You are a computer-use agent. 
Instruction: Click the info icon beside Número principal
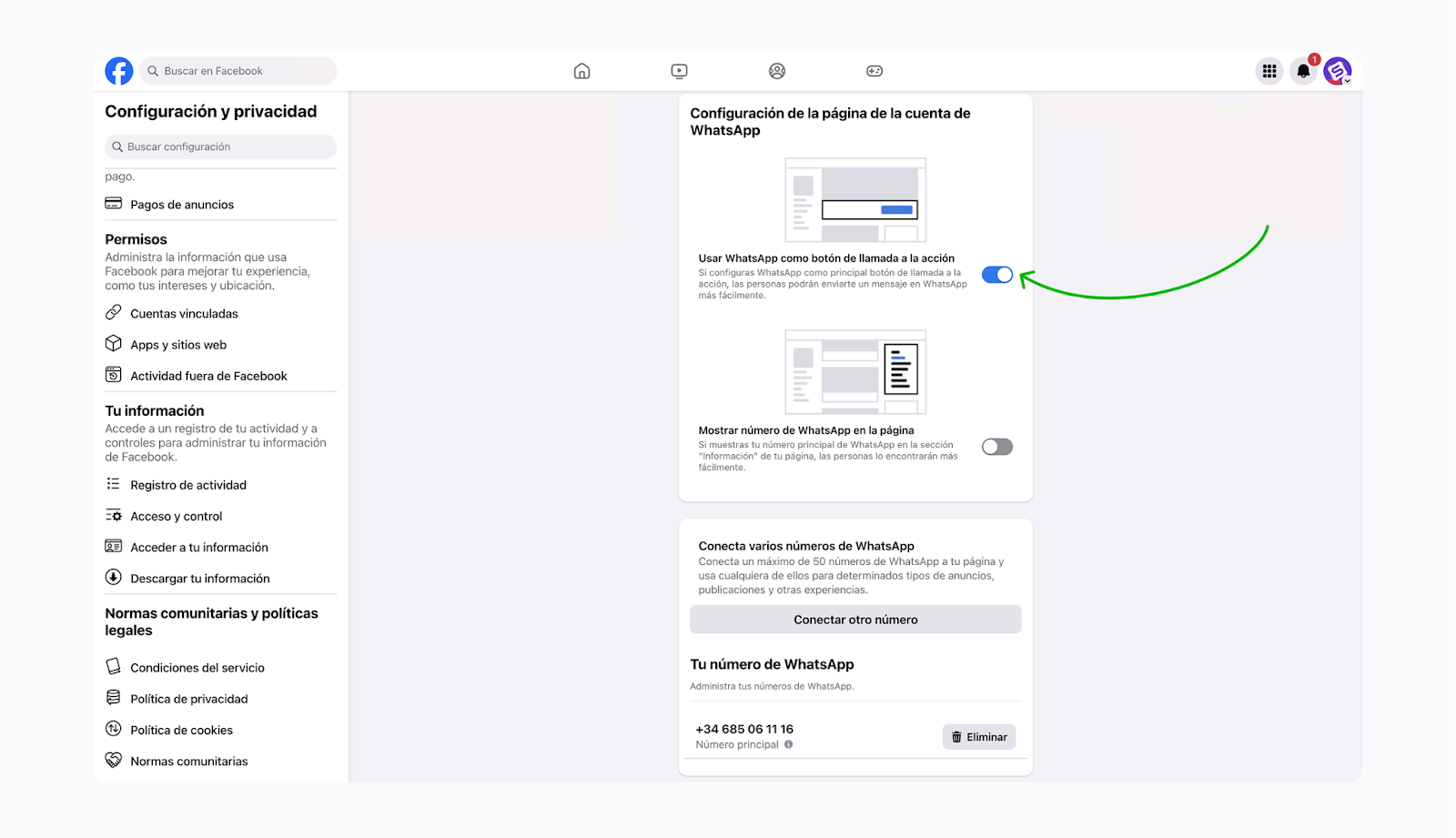coord(789,744)
